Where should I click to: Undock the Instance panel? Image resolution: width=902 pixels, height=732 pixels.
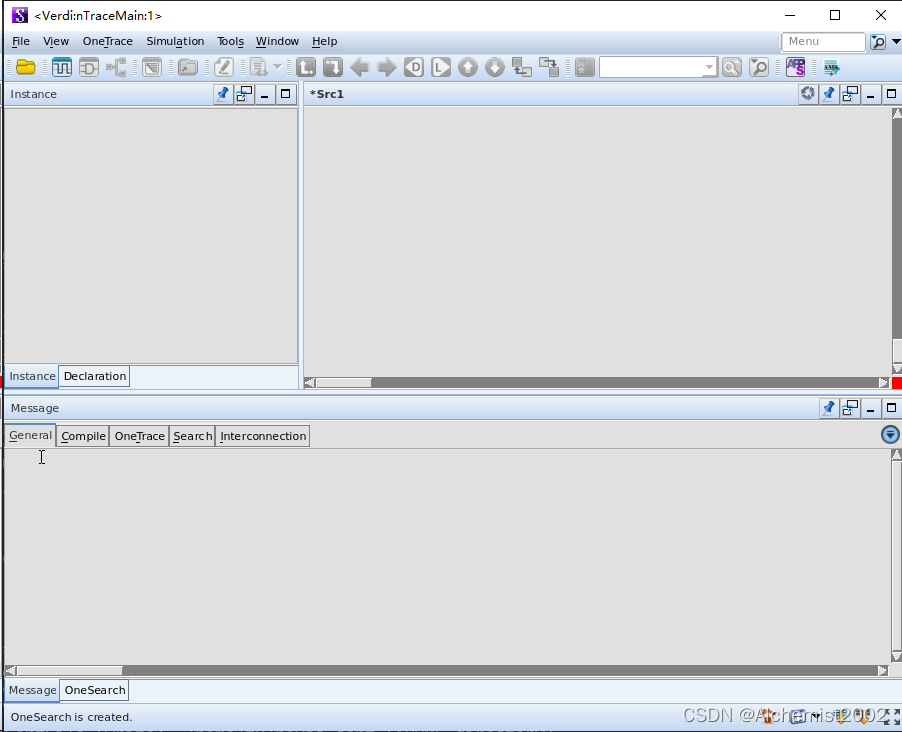click(244, 94)
